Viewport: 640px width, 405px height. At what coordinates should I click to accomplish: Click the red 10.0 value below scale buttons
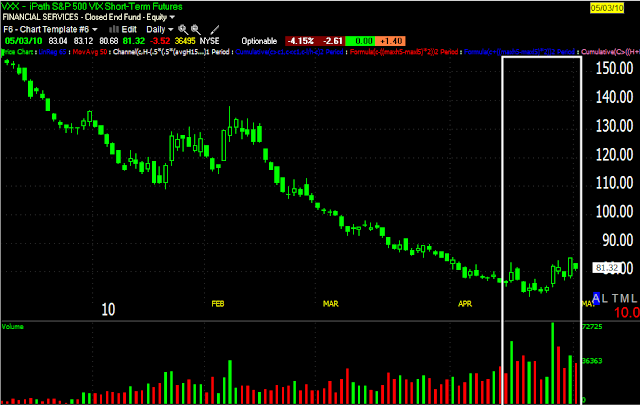pos(627,313)
